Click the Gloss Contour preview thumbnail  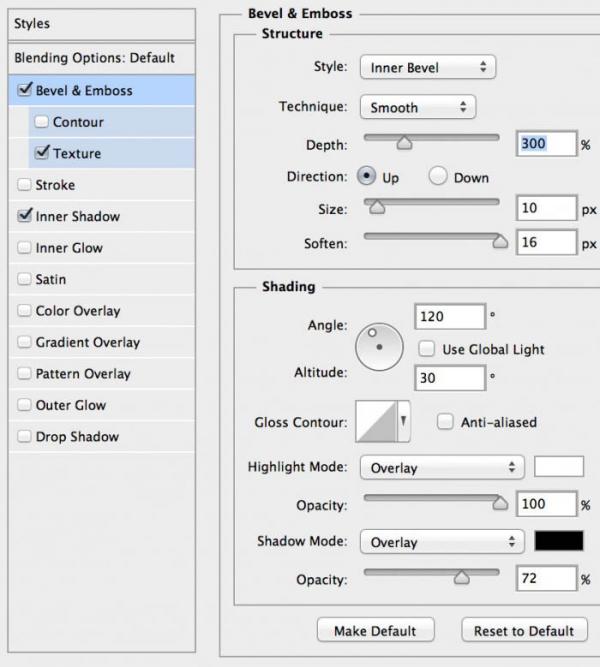tap(376, 423)
